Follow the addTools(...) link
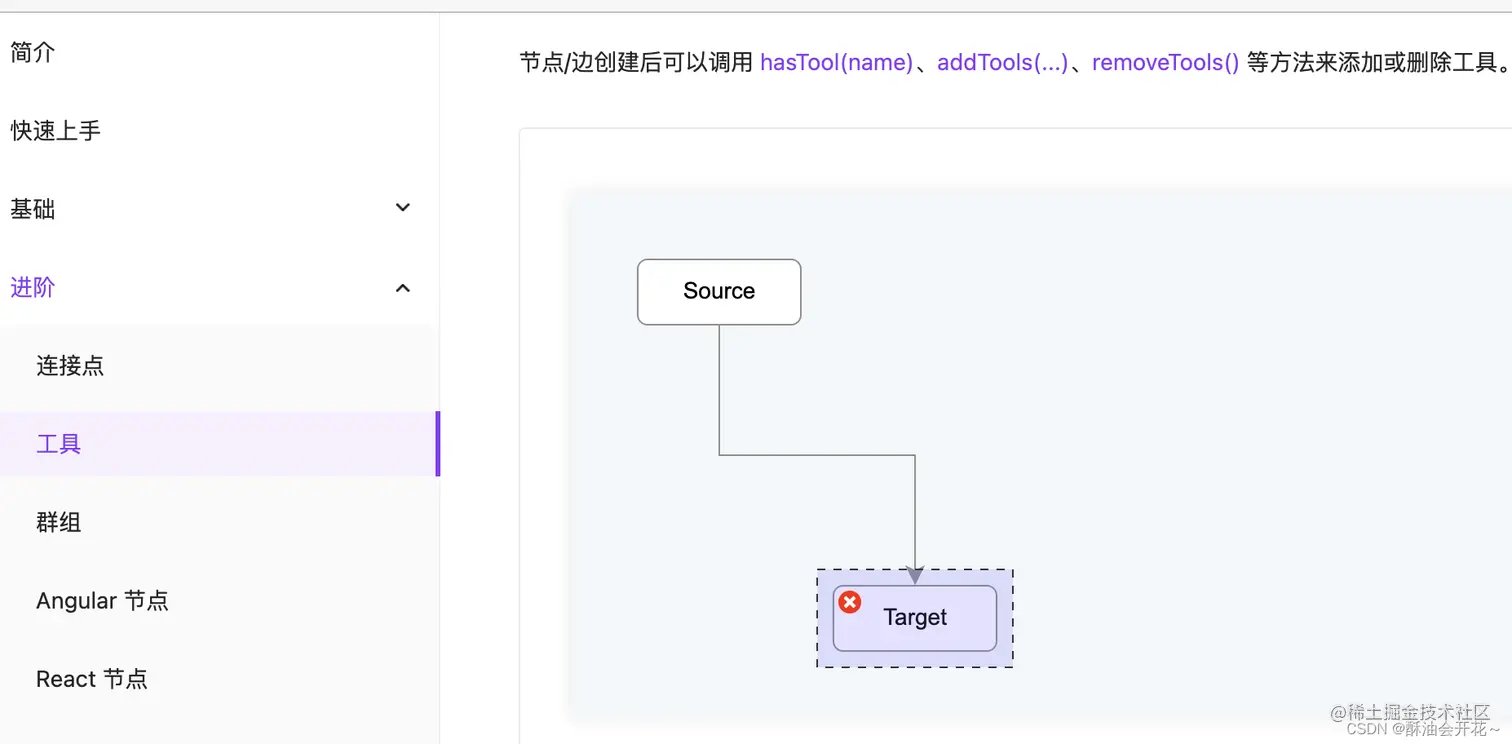The width and height of the screenshot is (1512, 744). pyautogui.click(x=1002, y=63)
